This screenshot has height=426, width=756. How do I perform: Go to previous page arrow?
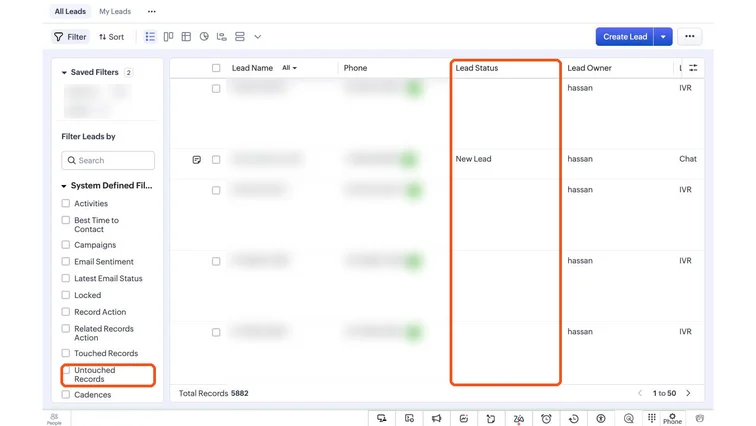[x=640, y=393]
